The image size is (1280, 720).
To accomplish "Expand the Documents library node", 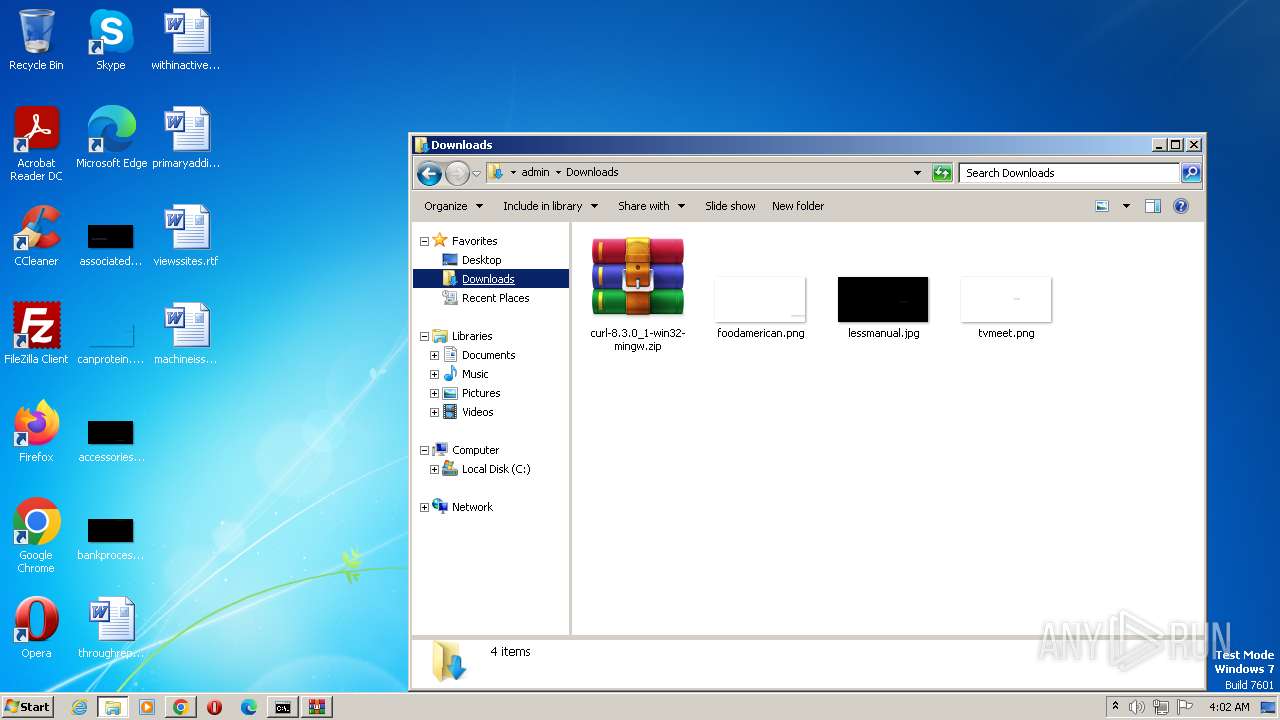I will pyautogui.click(x=434, y=355).
